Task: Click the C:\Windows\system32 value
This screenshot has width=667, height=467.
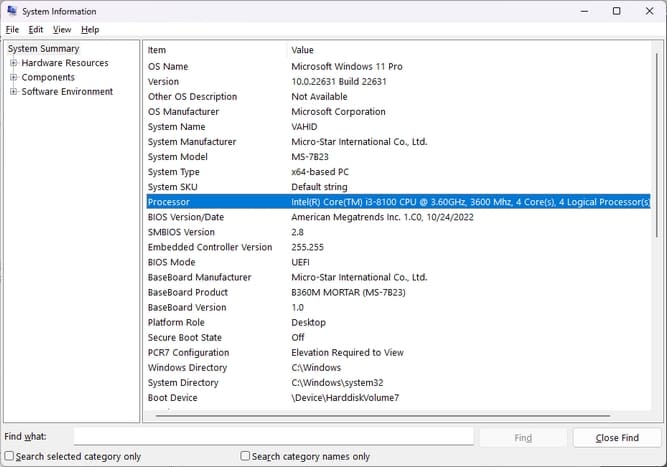Action: 337,383
